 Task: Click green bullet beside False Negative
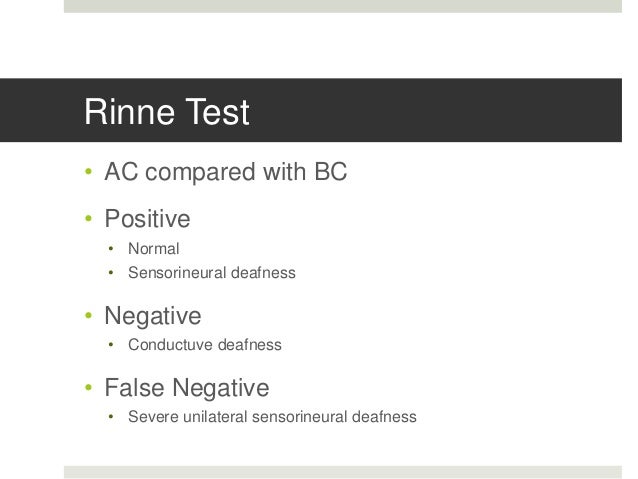(x=89, y=387)
